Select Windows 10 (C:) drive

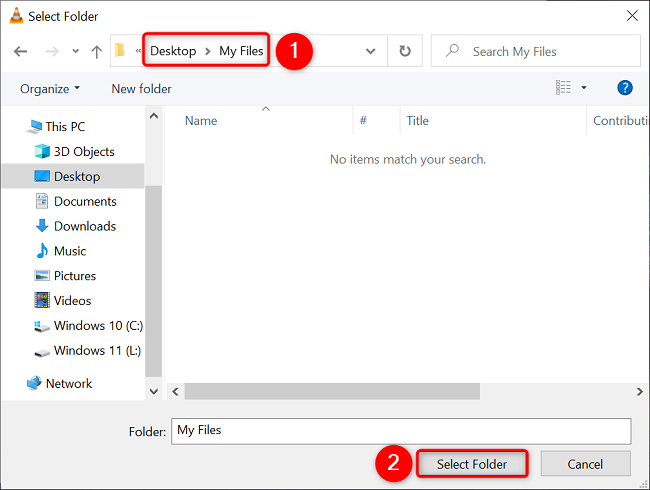click(98, 326)
